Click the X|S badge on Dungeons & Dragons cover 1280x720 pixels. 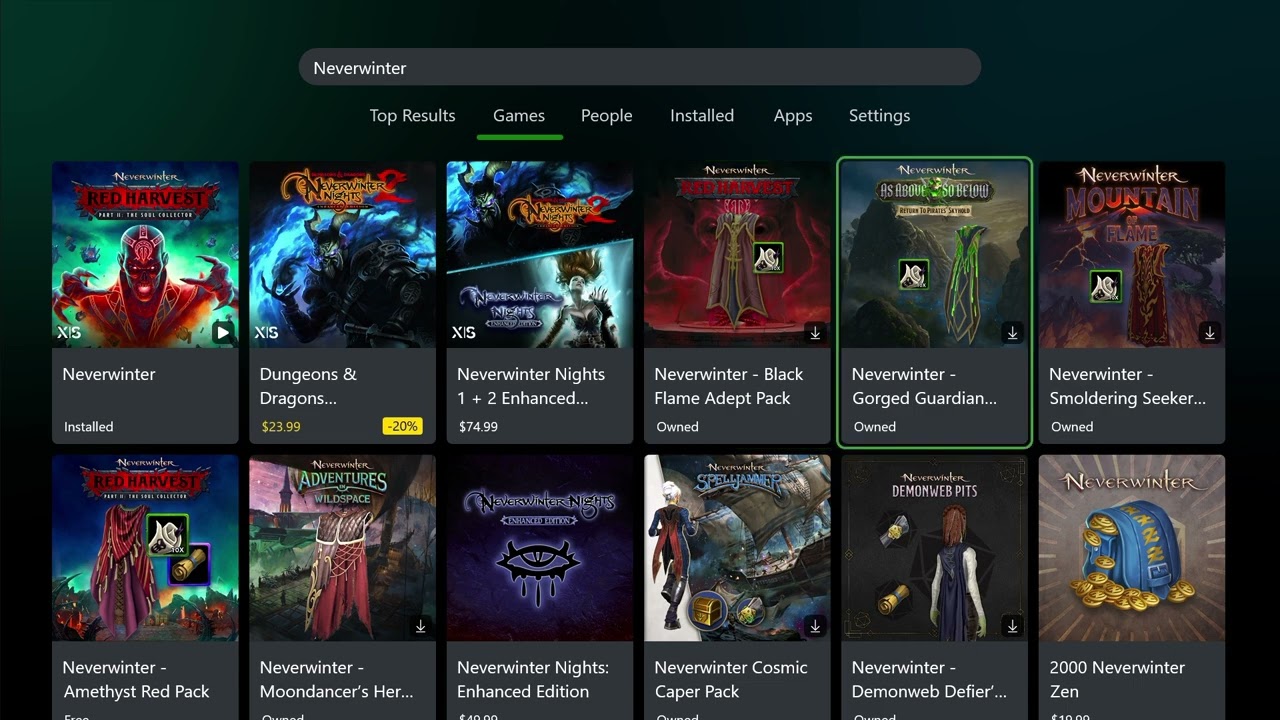[266, 332]
